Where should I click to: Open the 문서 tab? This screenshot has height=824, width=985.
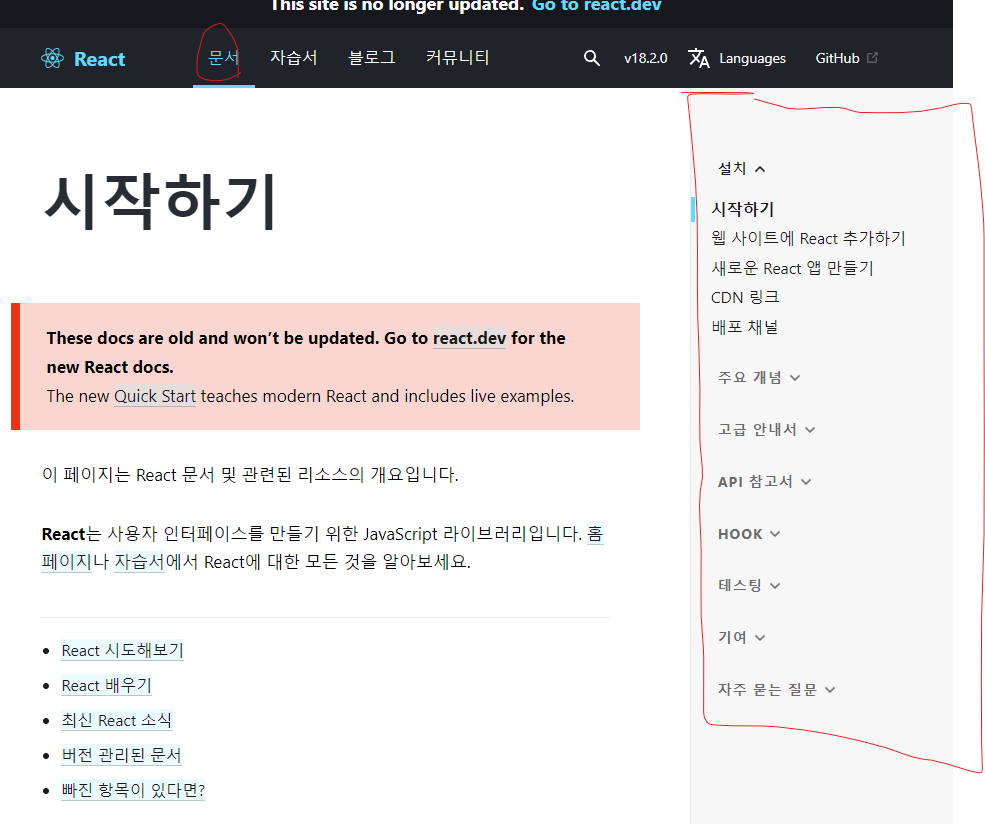(x=223, y=58)
